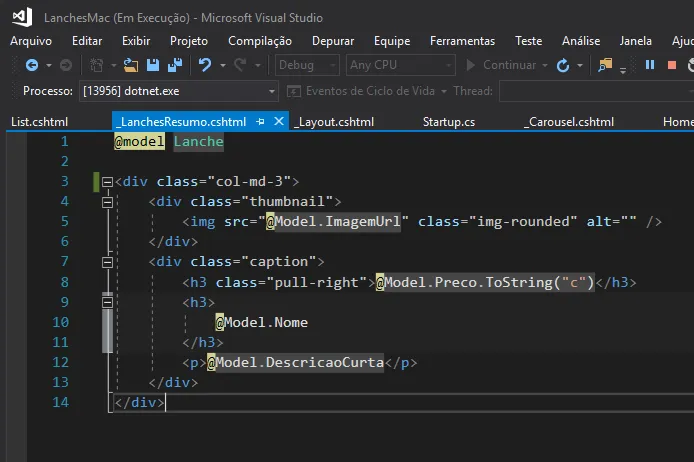694x462 pixels.
Task: Click the Refresh browser icon
Action: [562, 65]
